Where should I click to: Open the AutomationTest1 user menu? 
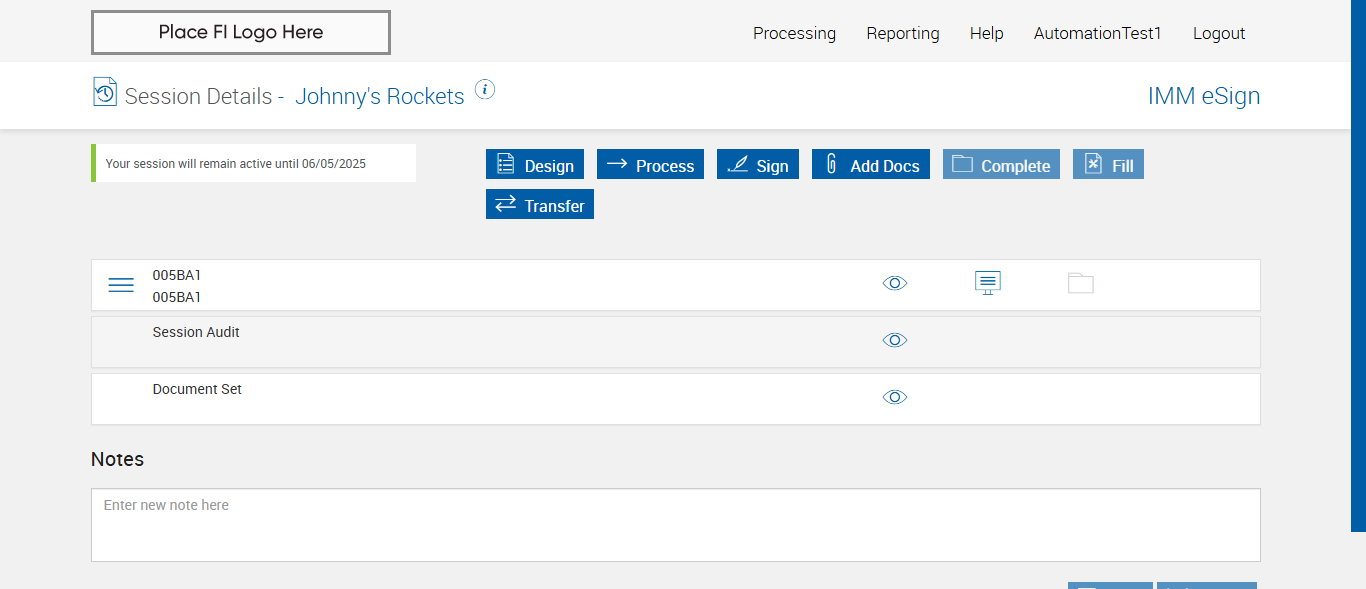(1097, 33)
